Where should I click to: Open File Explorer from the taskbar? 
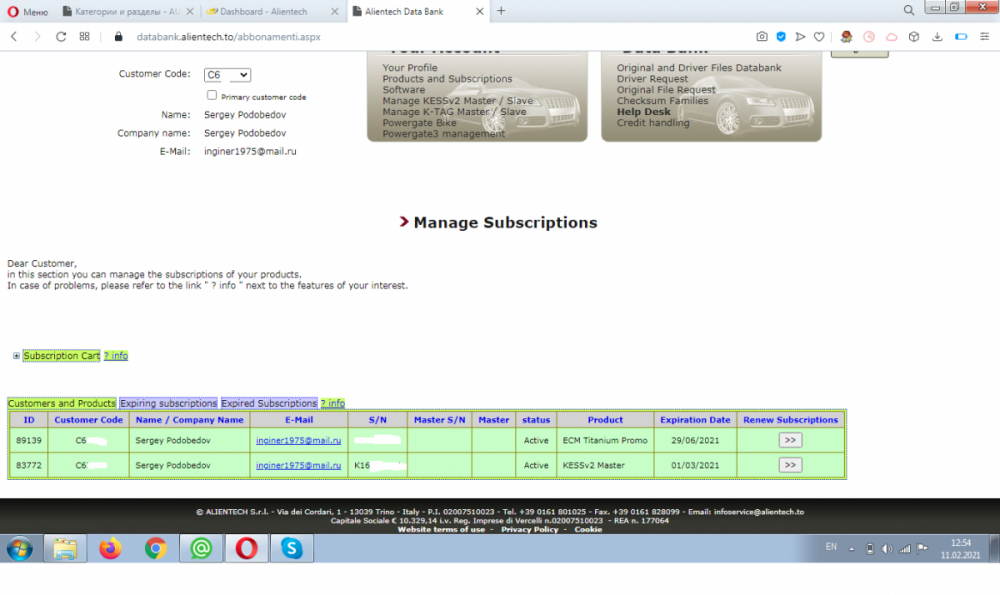[65, 548]
